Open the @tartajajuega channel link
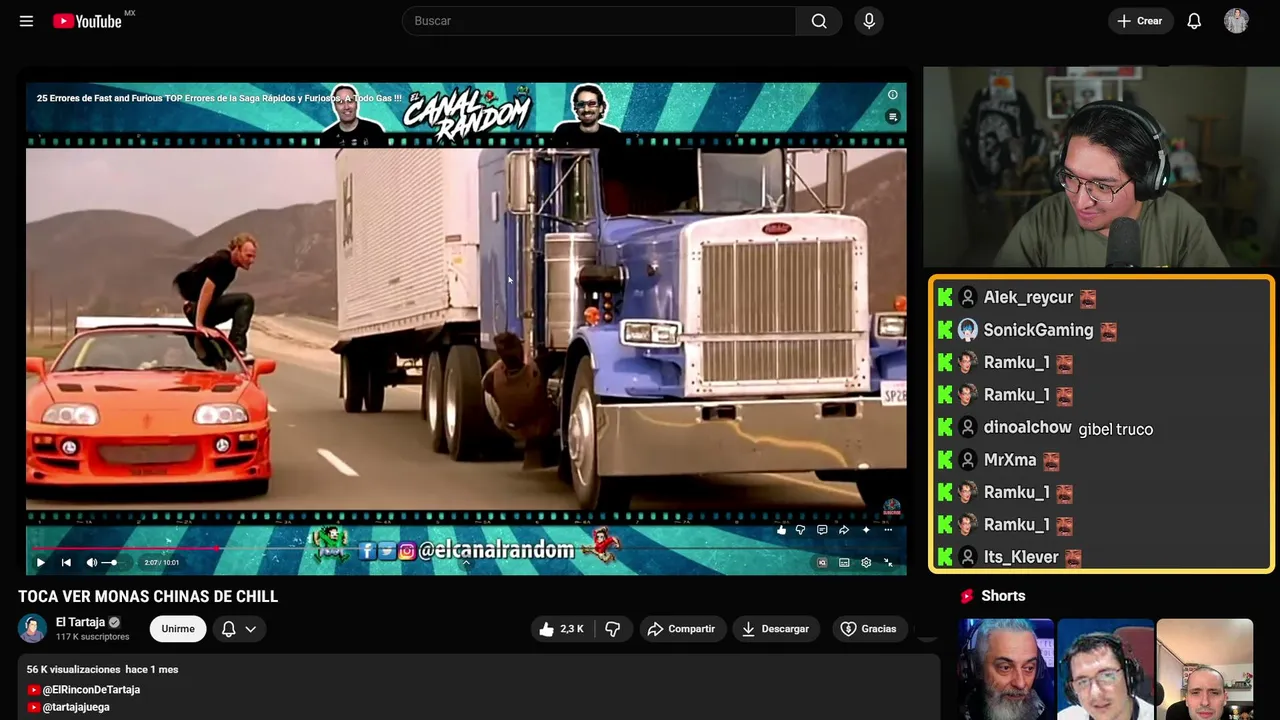1280x720 pixels. pos(76,707)
